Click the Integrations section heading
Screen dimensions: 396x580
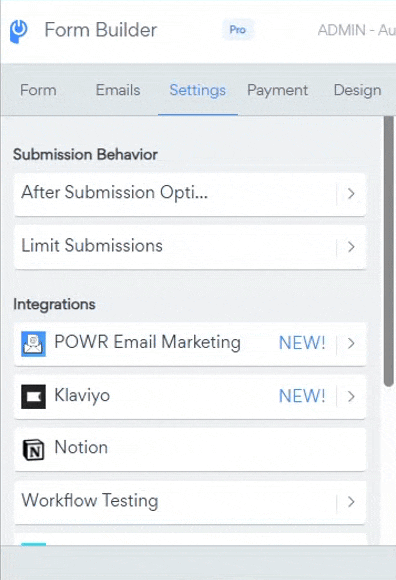pyautogui.click(x=54, y=304)
